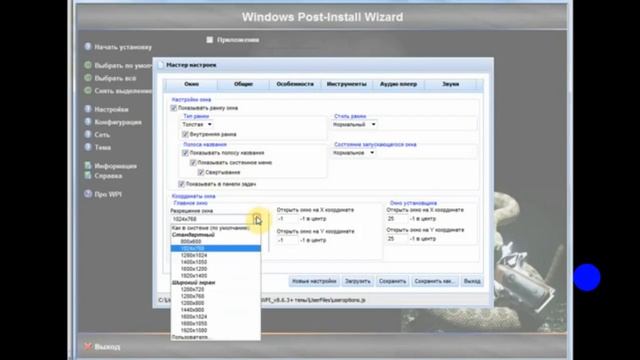This screenshot has height=360, width=640.
Task: Click the Выбрать все sidebar icon
Action: (88, 78)
